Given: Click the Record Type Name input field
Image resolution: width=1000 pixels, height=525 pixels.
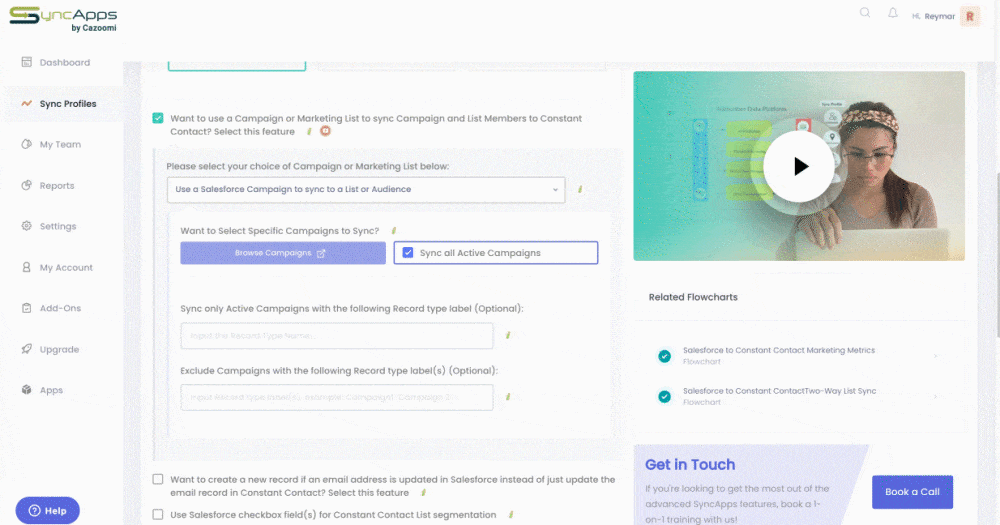Looking at the screenshot, I should [x=337, y=336].
